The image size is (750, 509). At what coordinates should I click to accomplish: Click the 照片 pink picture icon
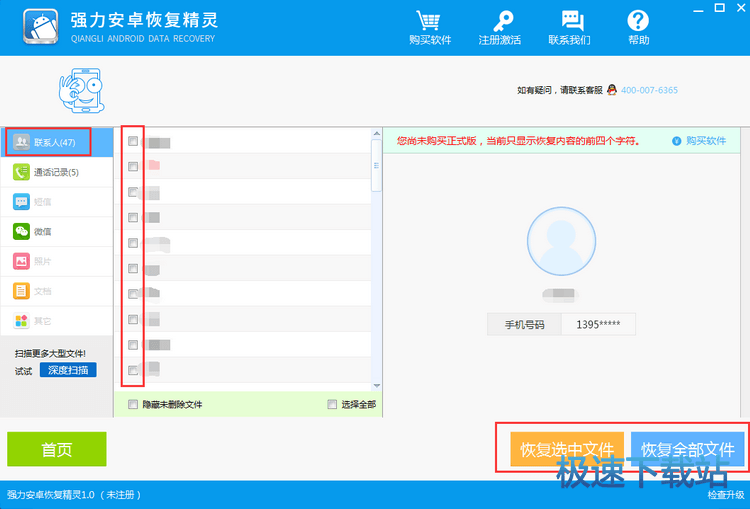[x=21, y=261]
